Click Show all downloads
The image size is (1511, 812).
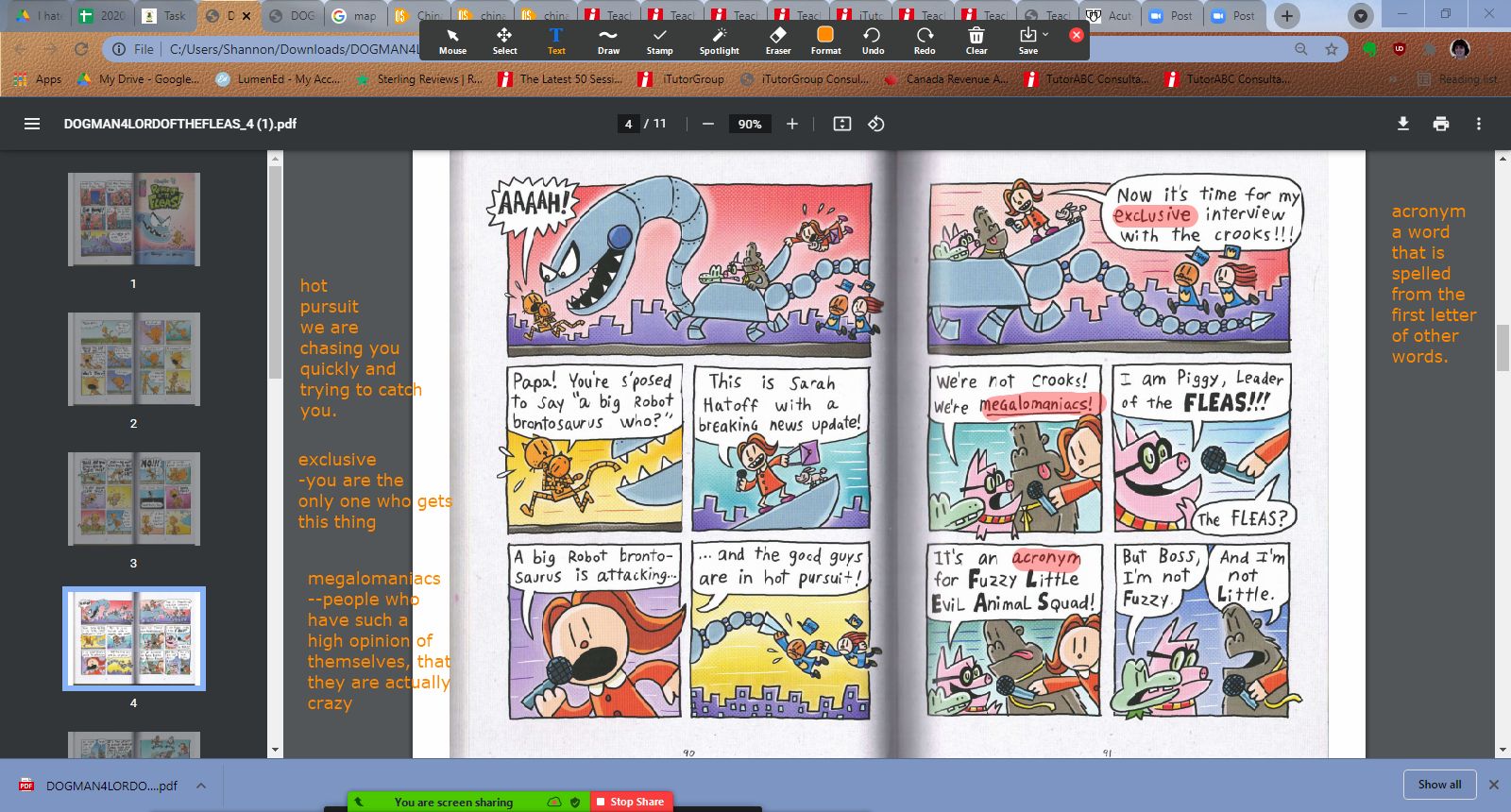pos(1439,785)
